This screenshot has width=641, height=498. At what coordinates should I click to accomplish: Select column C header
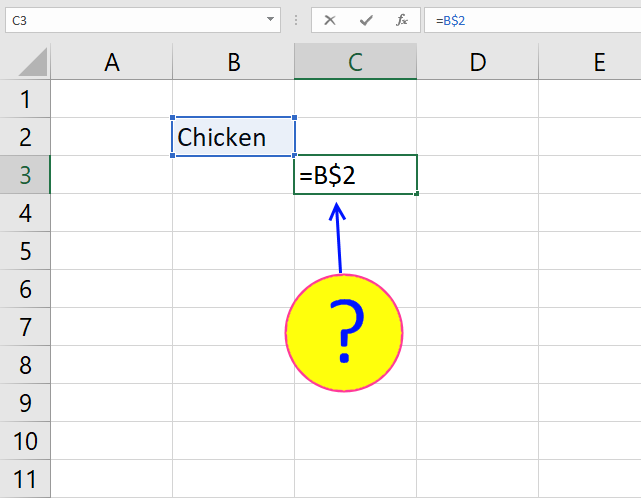coord(355,62)
